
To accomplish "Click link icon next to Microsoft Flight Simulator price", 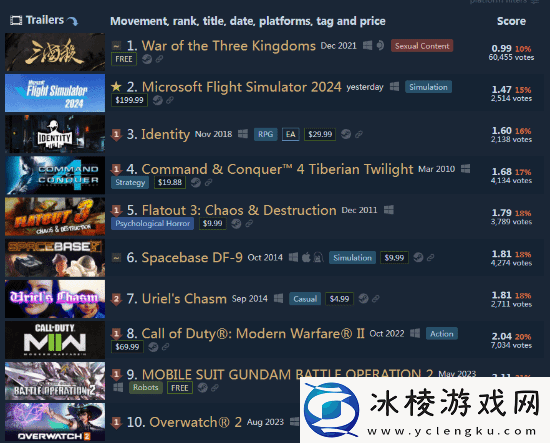I will (170, 100).
